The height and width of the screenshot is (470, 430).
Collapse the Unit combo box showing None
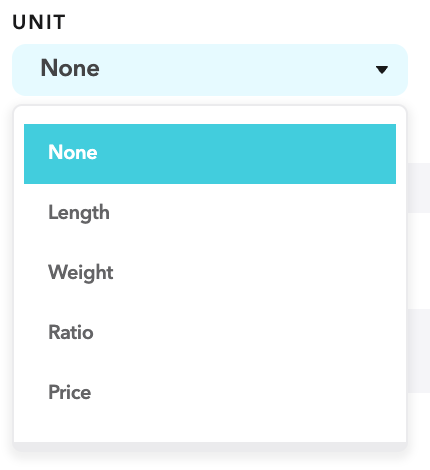pos(210,70)
